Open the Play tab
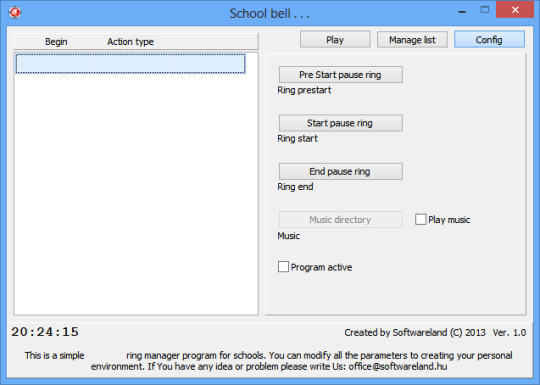Viewport: 540px width, 385px height. [x=335, y=40]
